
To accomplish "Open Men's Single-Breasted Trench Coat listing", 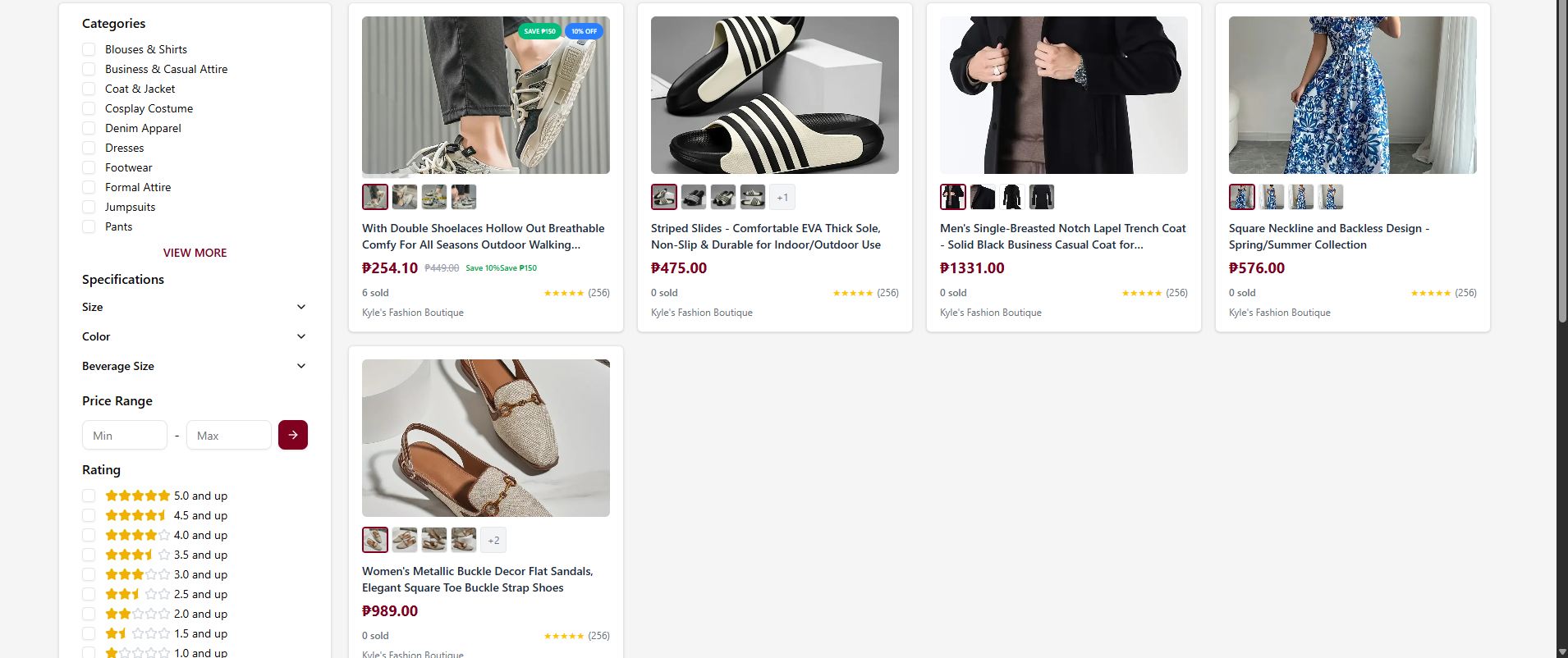I will coord(1062,236).
